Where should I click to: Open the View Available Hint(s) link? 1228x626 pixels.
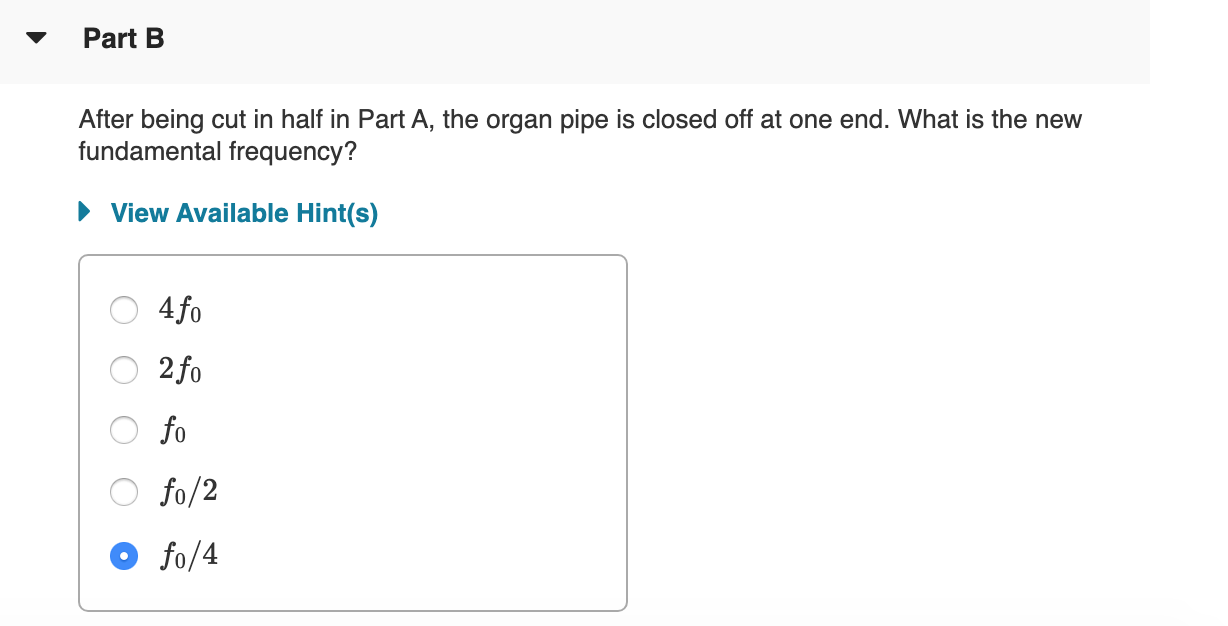click(x=244, y=212)
